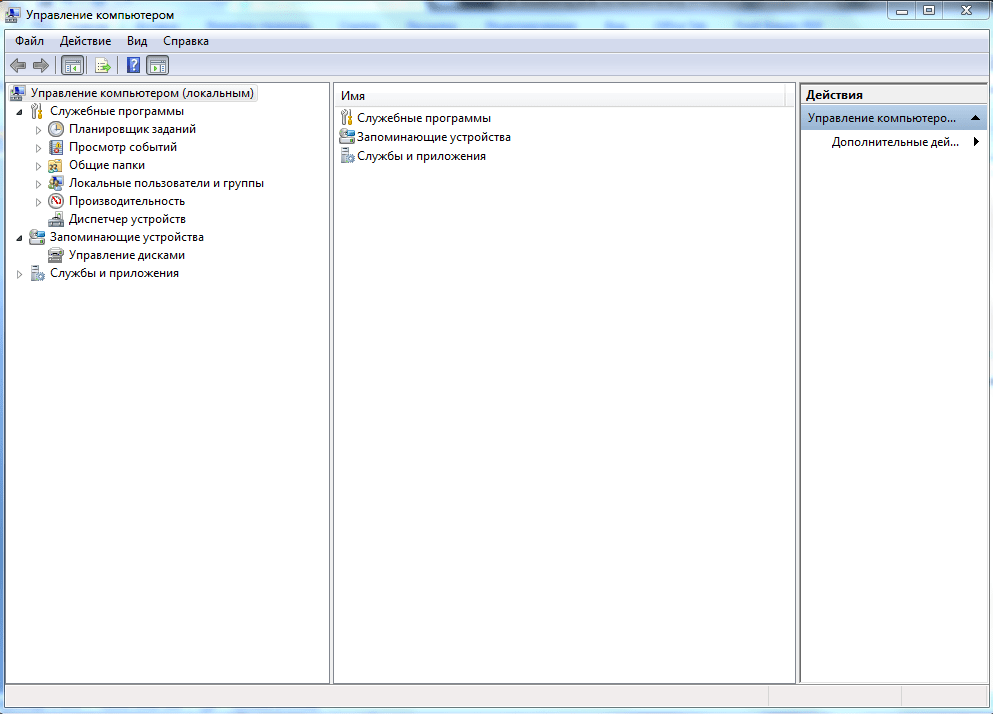
Task: Click the Back arrow toolbar icon
Action: point(18,66)
